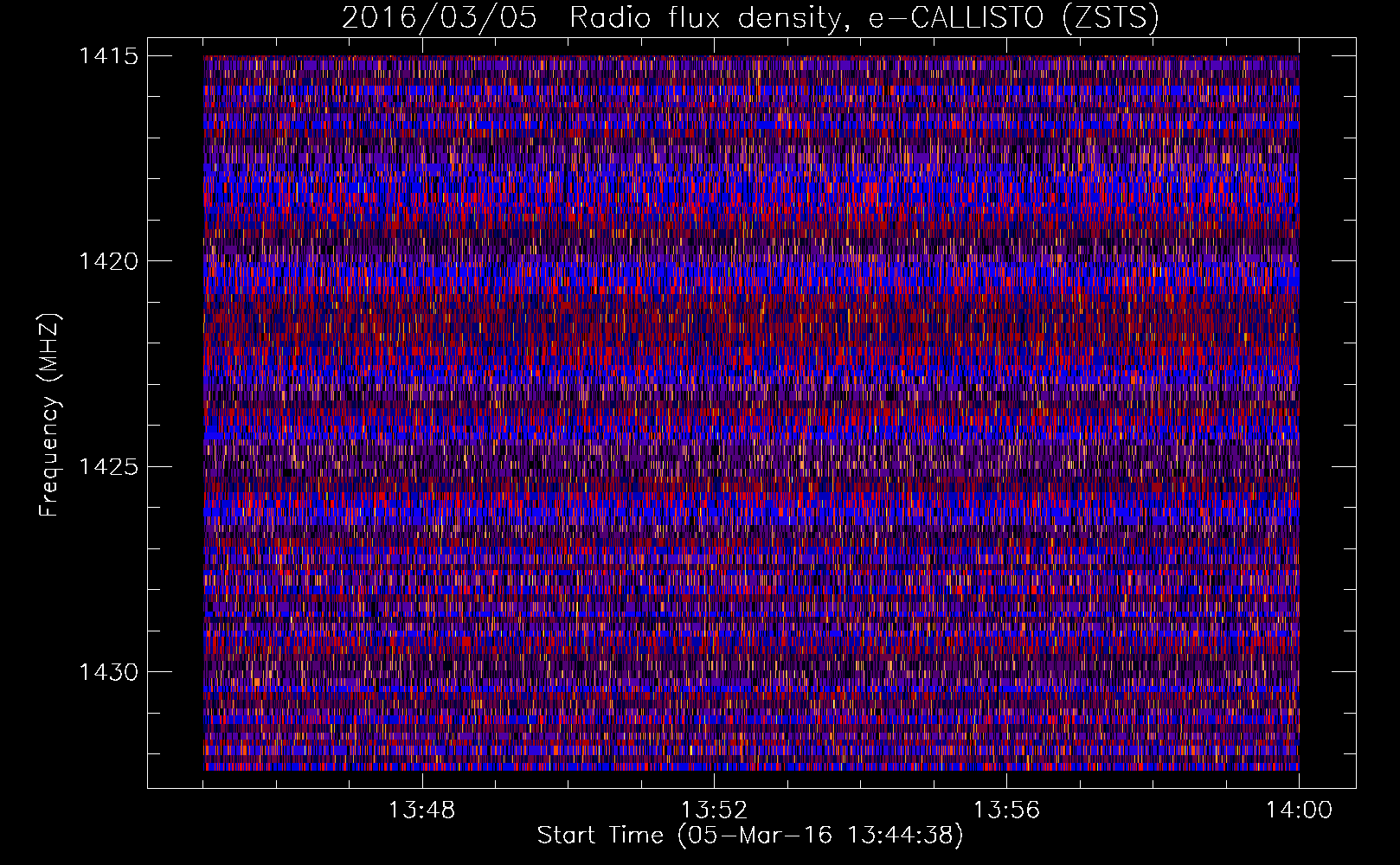Click the 13:48 time tick label
Viewport: 1400px width, 865px height.
[x=422, y=811]
